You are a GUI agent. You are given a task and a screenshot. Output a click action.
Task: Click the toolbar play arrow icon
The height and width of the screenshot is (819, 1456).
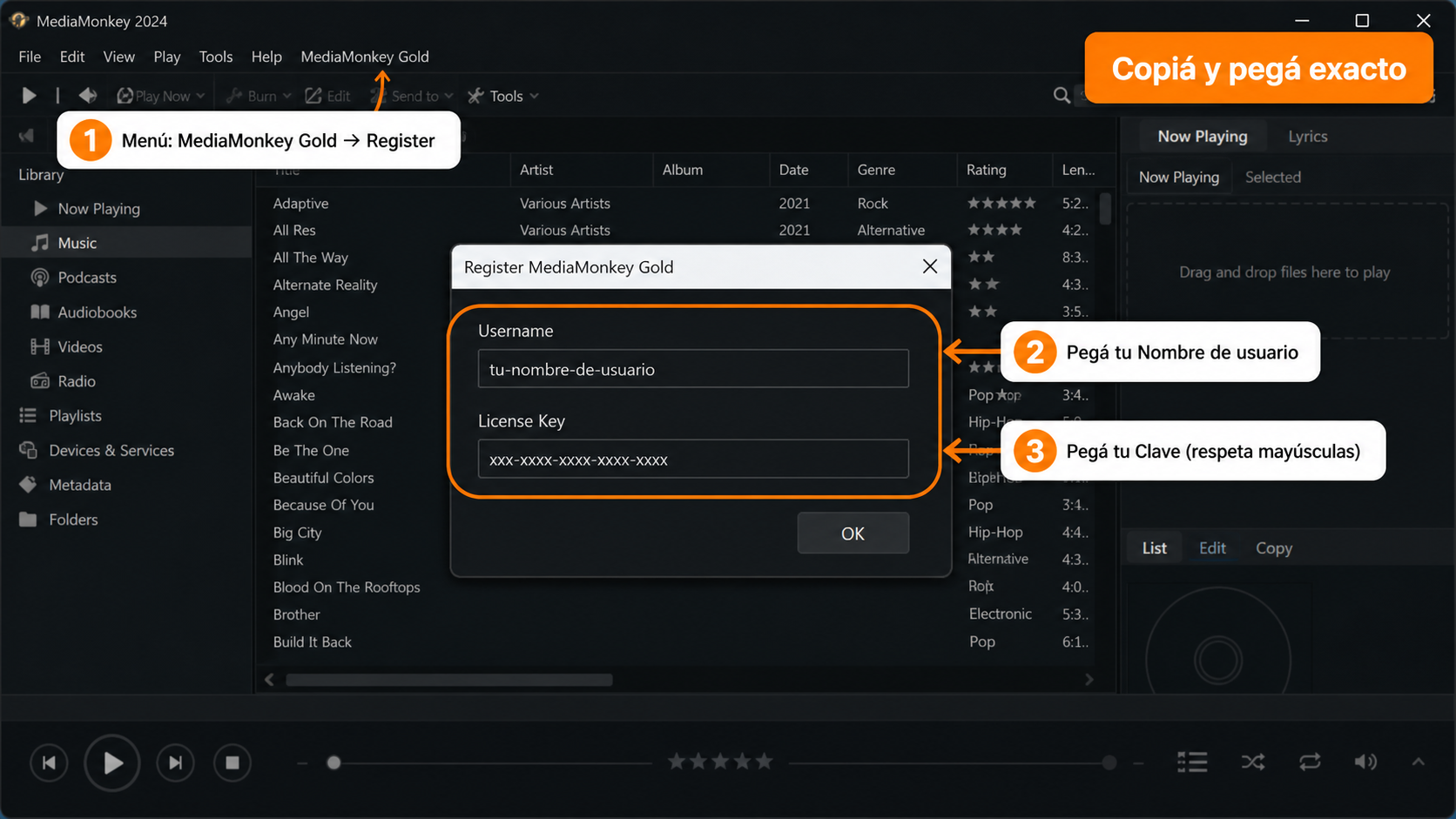click(x=29, y=96)
